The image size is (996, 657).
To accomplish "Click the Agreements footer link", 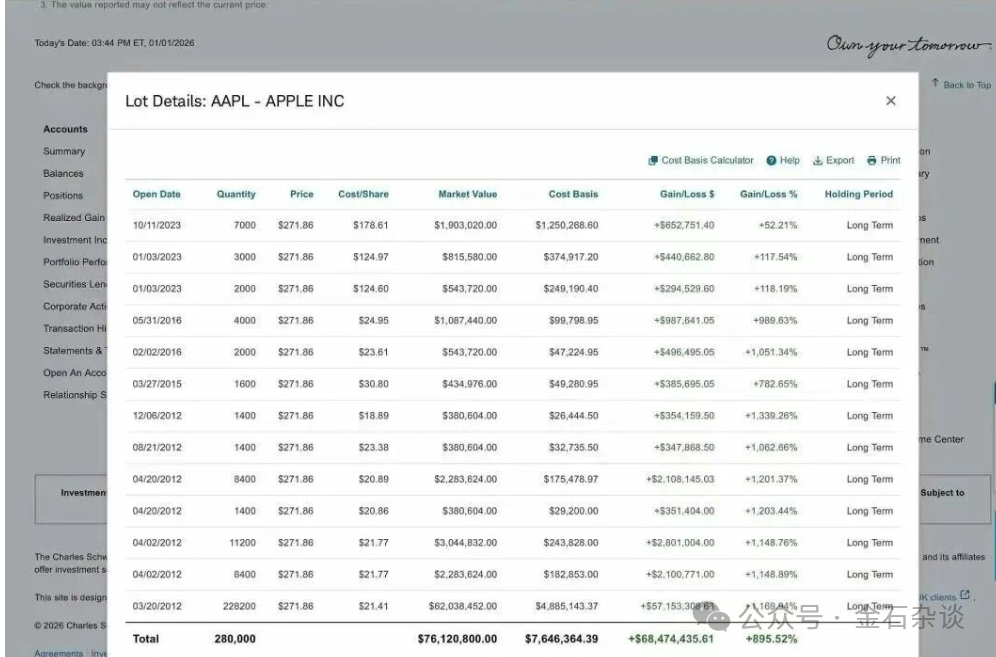I will (x=59, y=653).
